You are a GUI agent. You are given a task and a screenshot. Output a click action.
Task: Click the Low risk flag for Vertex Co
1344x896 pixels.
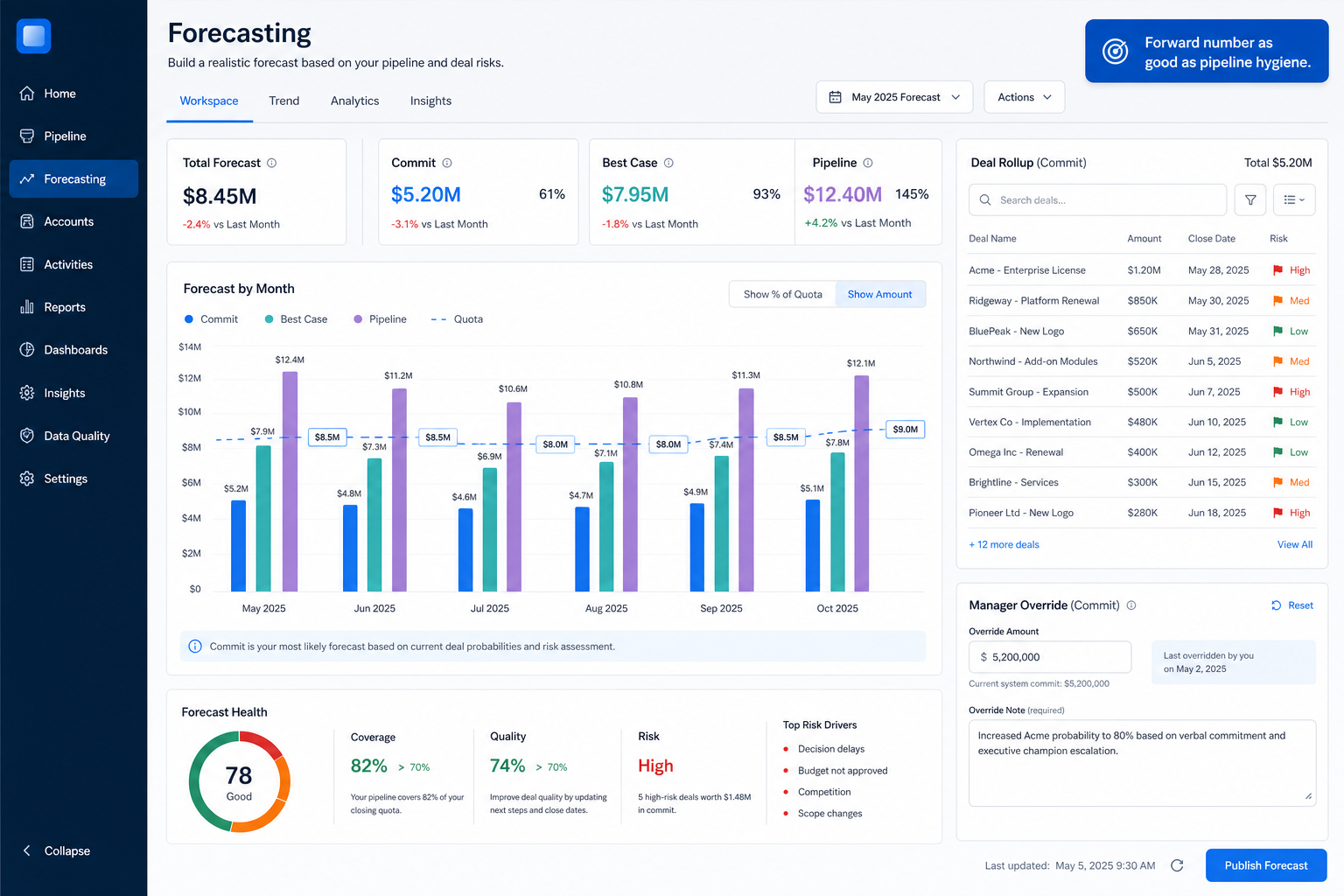pyautogui.click(x=1278, y=422)
